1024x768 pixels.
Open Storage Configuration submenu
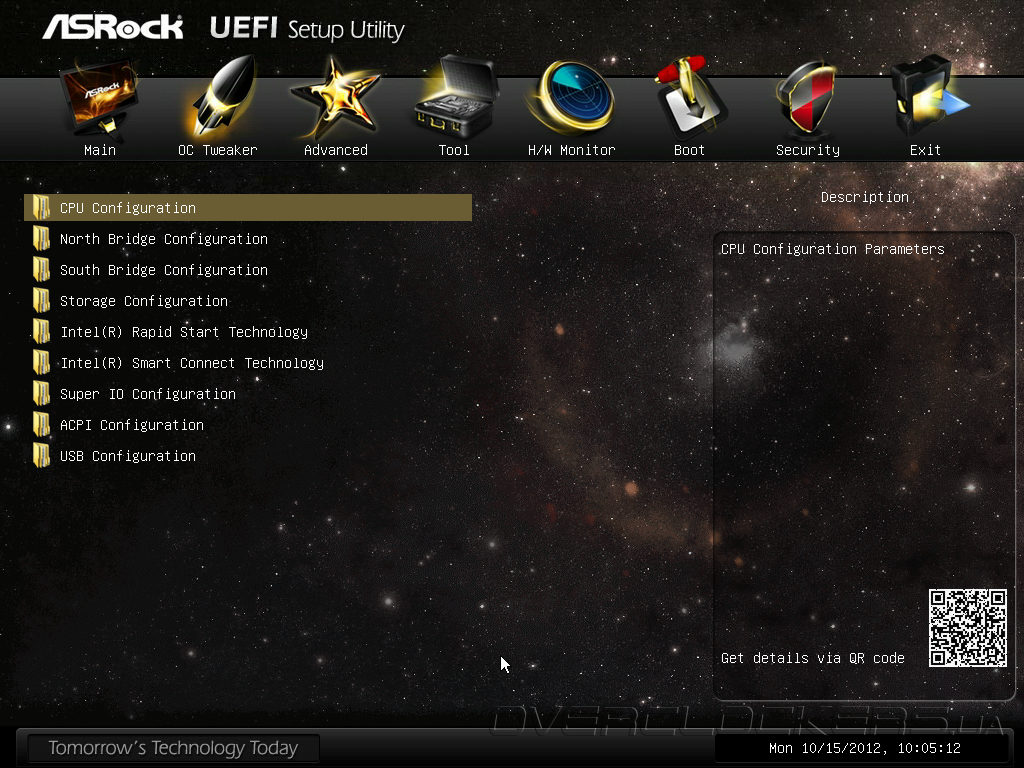(144, 301)
